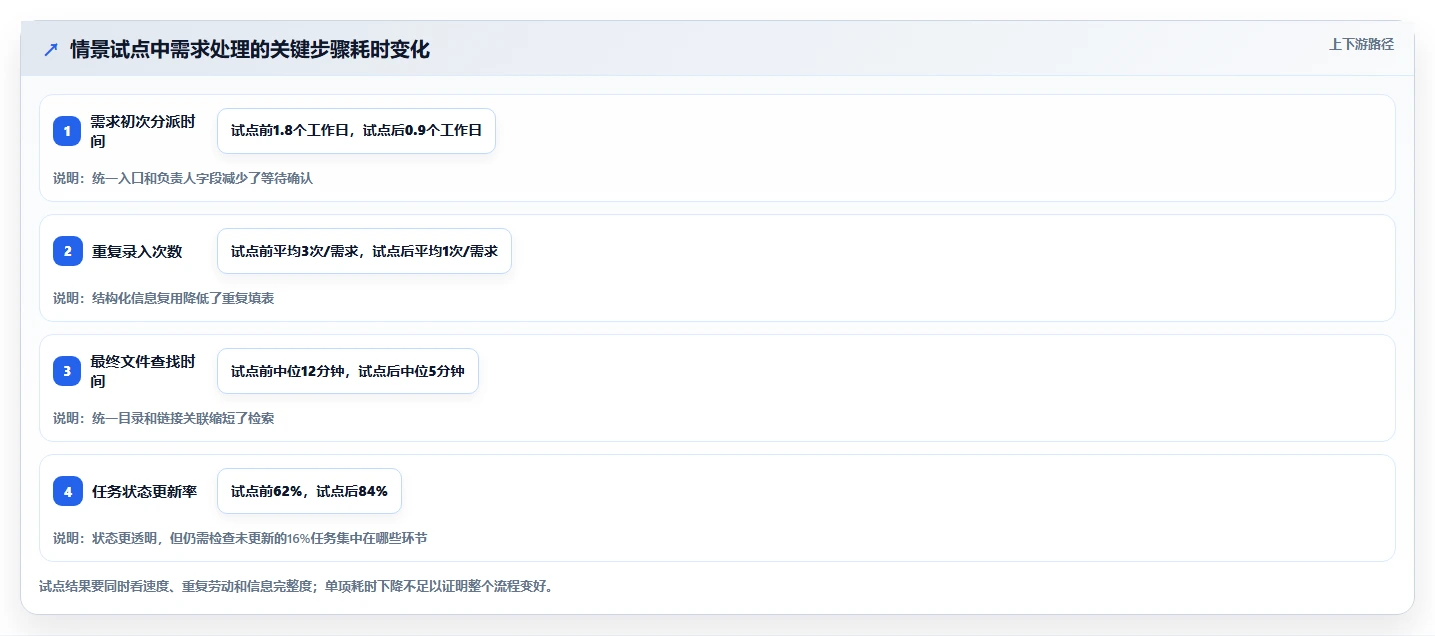This screenshot has width=1435, height=636.
Task: Click the step number 3 badge
Action: 67,371
